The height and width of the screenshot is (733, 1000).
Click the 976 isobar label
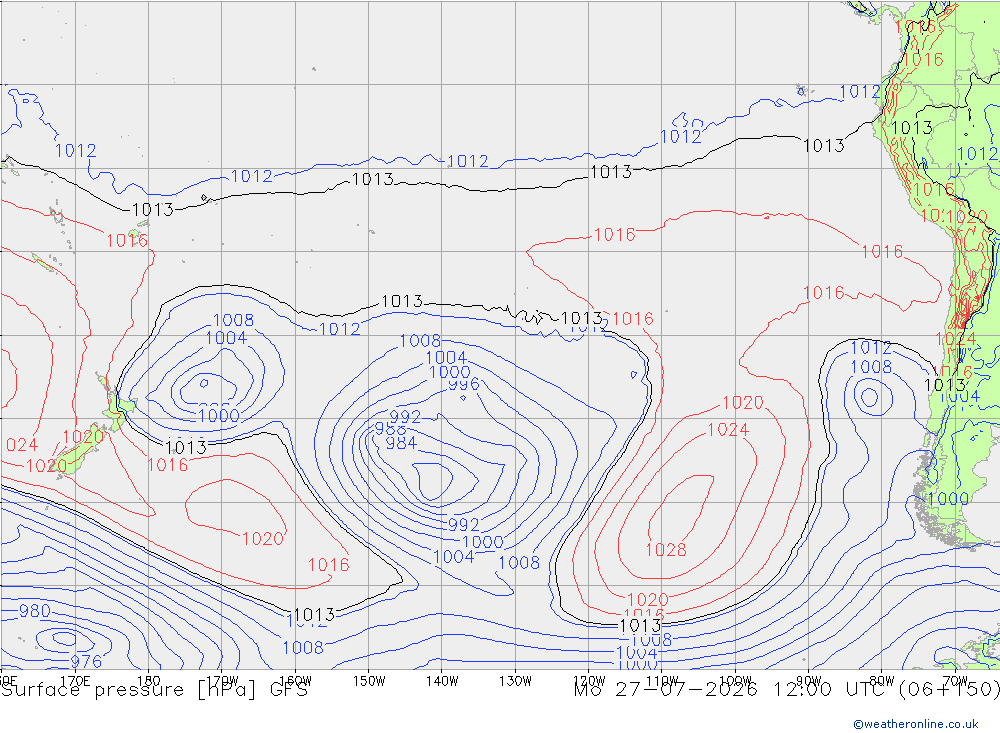pos(86,662)
